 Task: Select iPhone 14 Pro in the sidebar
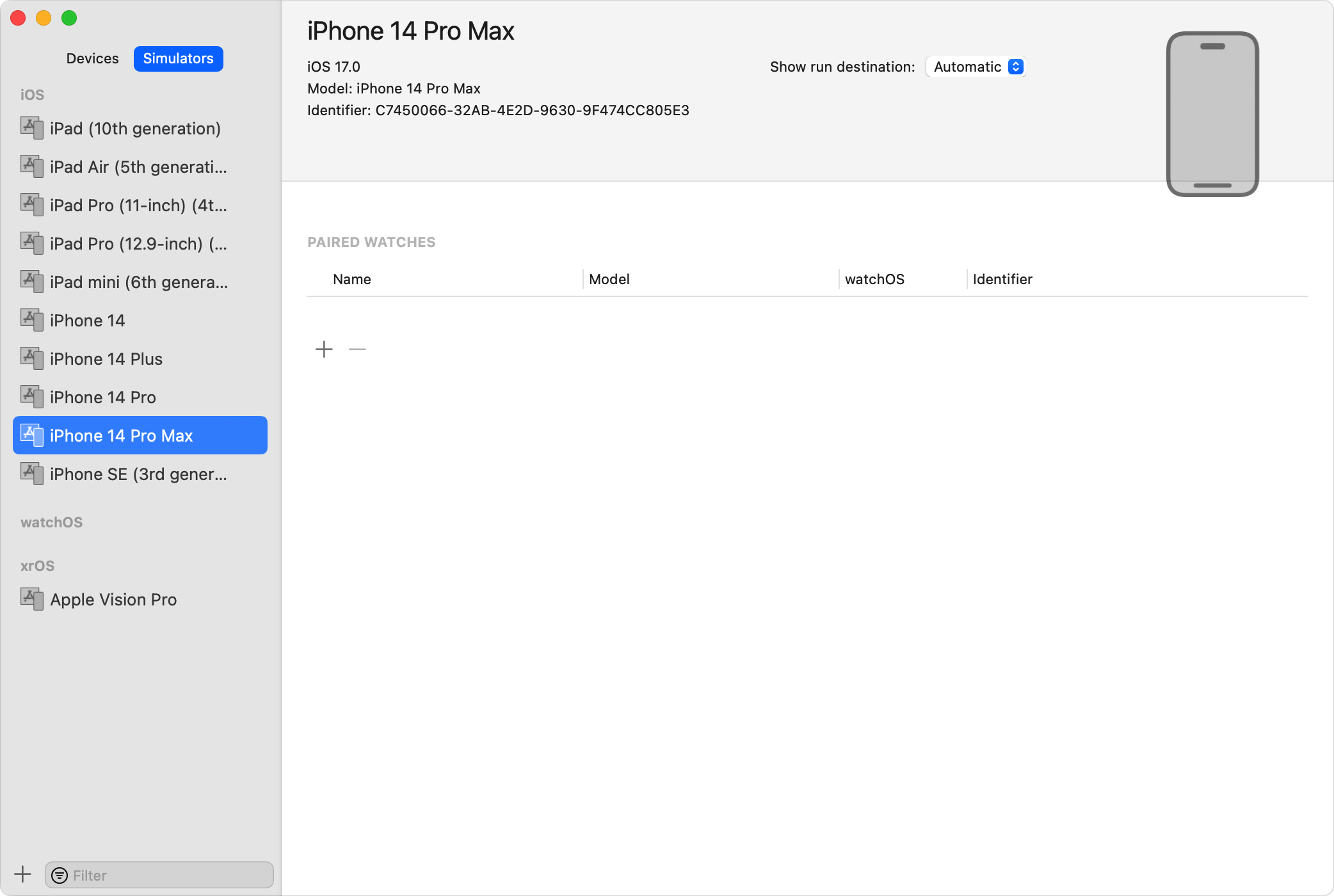tap(103, 397)
